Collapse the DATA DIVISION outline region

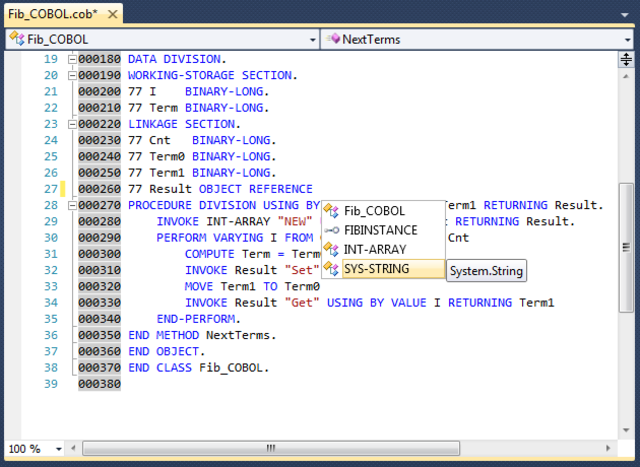tap(72, 59)
